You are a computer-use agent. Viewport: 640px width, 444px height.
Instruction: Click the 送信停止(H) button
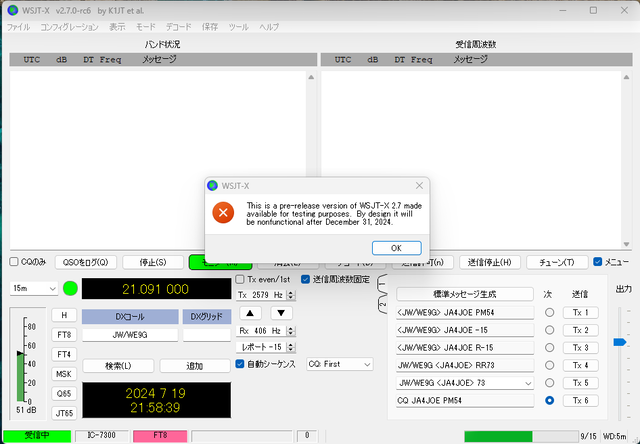tap(490, 262)
